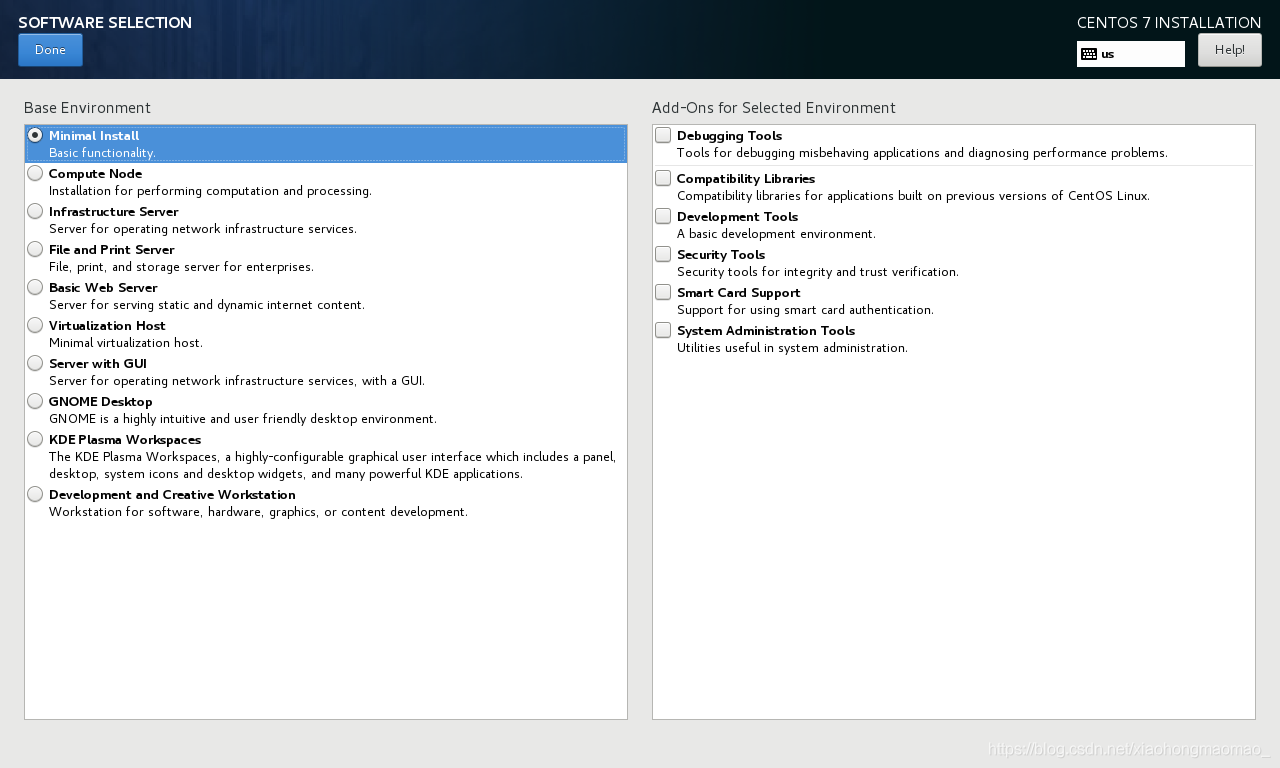Click 'Compatibility libraries for applications built' description
This screenshot has height=768, width=1280.
pos(913,196)
